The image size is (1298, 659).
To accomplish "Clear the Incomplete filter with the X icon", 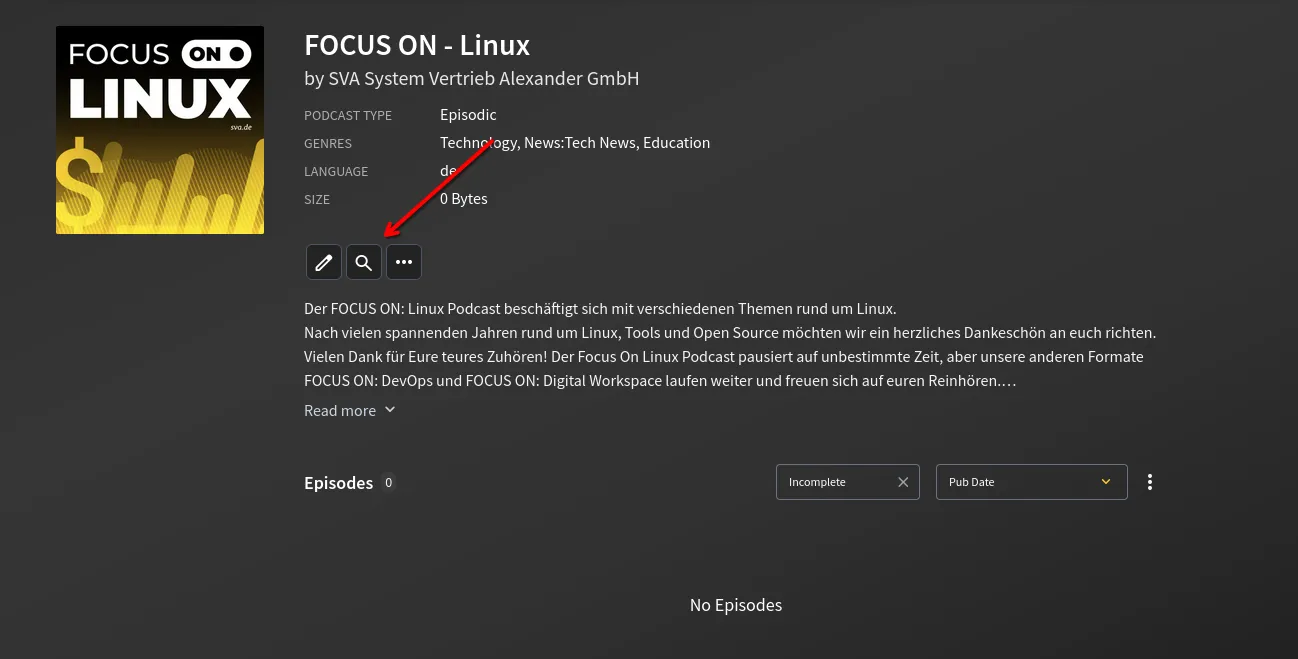I will coord(903,482).
